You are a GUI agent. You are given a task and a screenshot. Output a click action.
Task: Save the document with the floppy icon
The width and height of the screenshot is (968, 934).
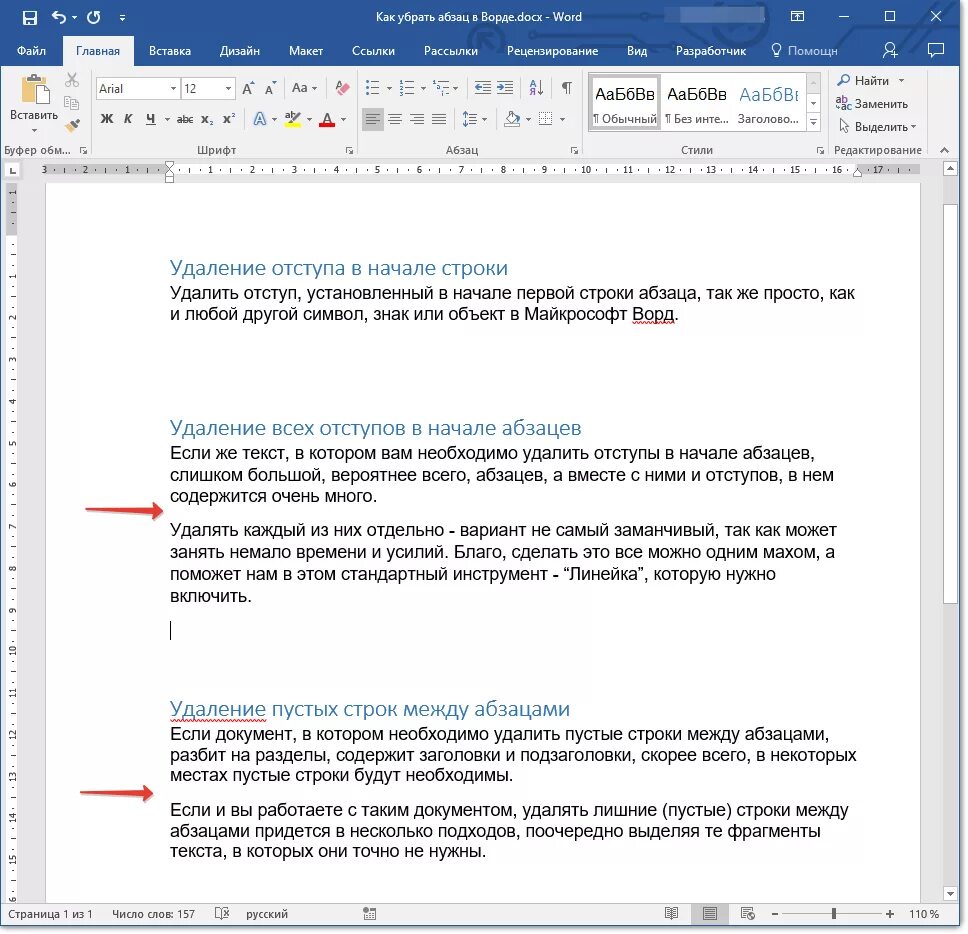(x=29, y=17)
